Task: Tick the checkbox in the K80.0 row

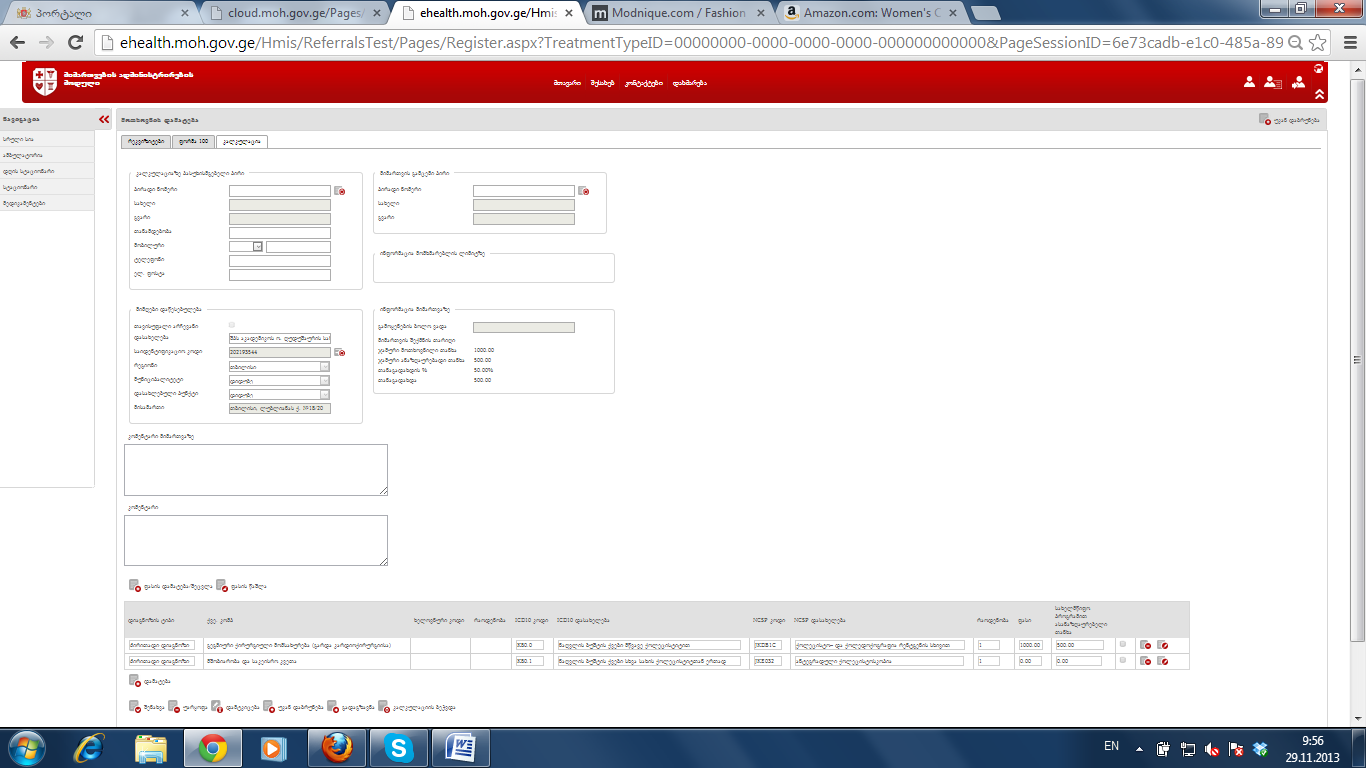Action: (x=1123, y=644)
